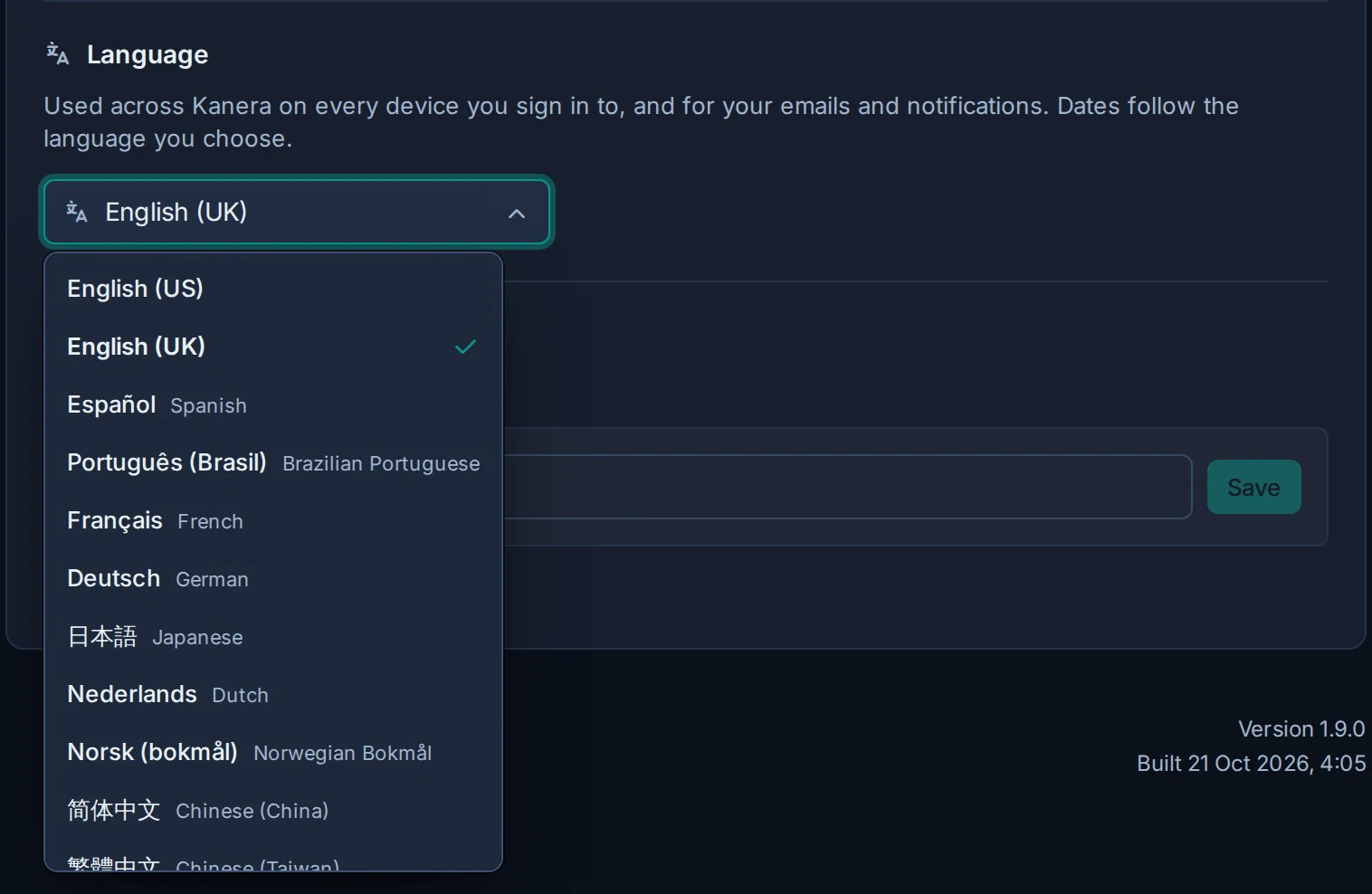Switch language to Français
This screenshot has height=894, width=1372.
pyautogui.click(x=273, y=520)
